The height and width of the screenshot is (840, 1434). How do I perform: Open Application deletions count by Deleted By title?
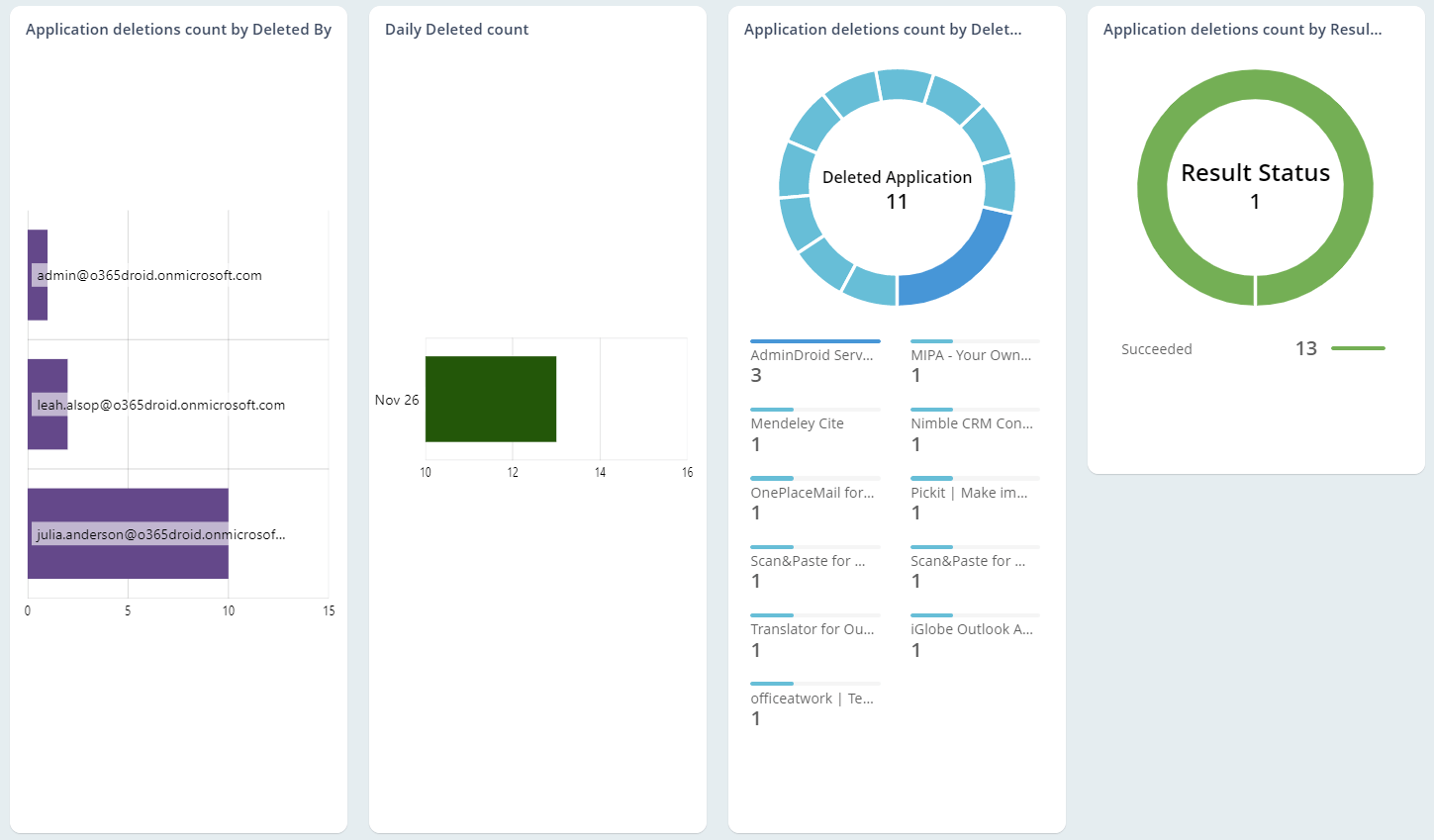[x=178, y=30]
